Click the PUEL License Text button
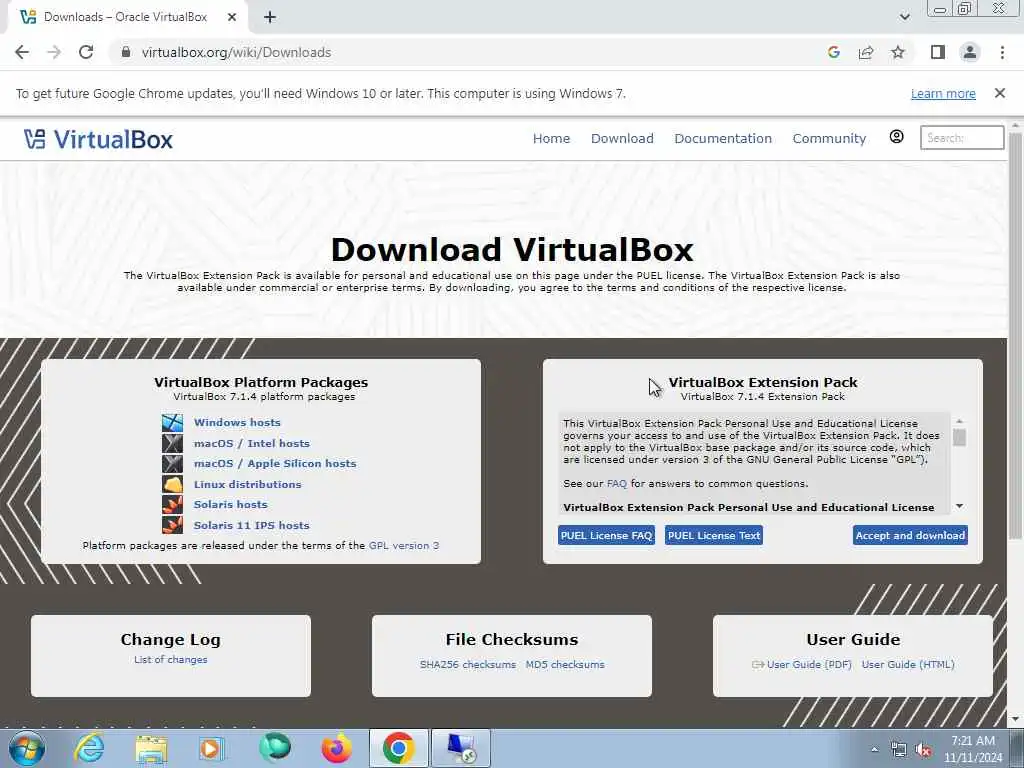The height and width of the screenshot is (768, 1024). pyautogui.click(x=714, y=536)
